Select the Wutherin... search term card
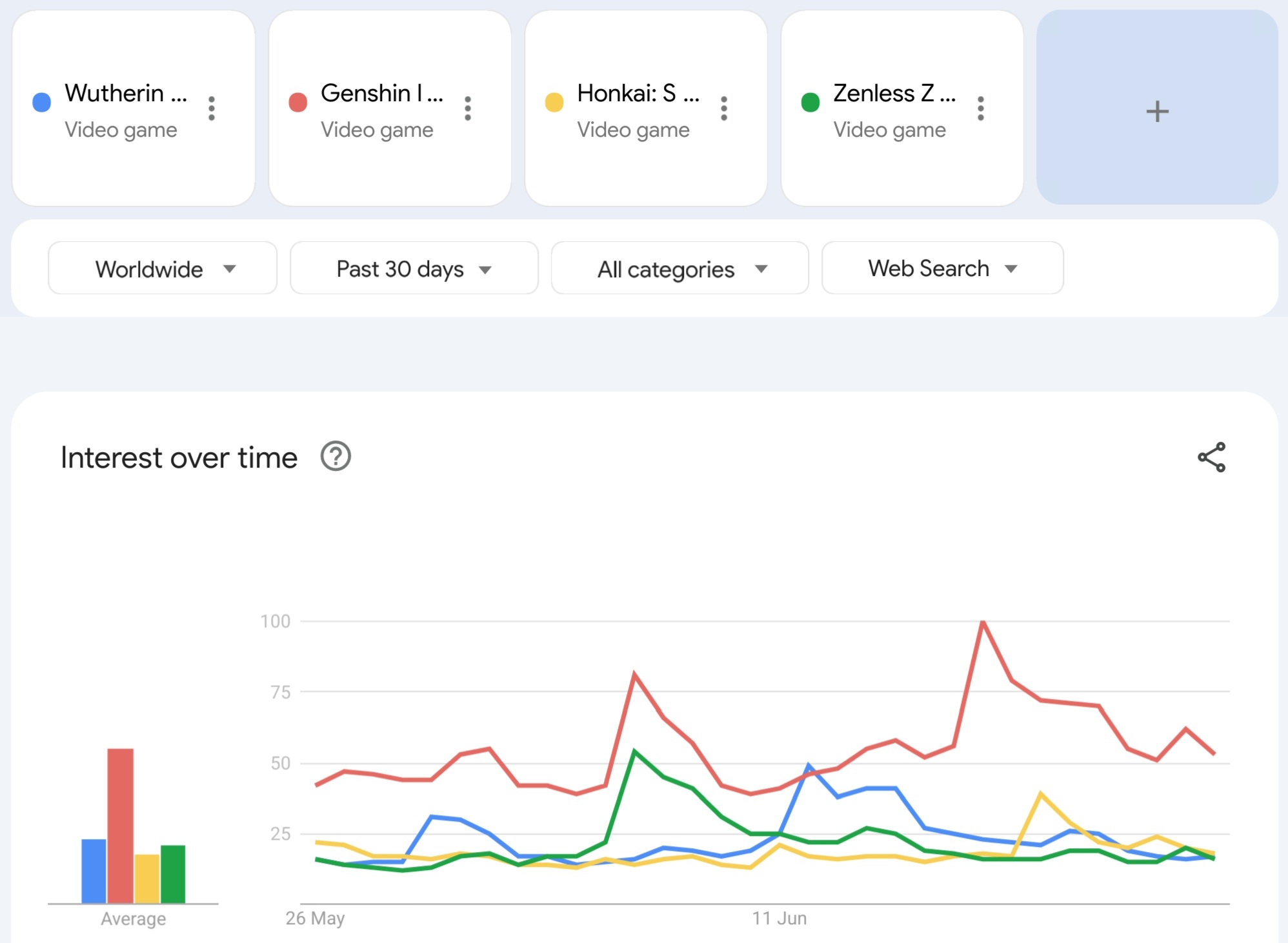The image size is (1288, 943). pos(134,108)
